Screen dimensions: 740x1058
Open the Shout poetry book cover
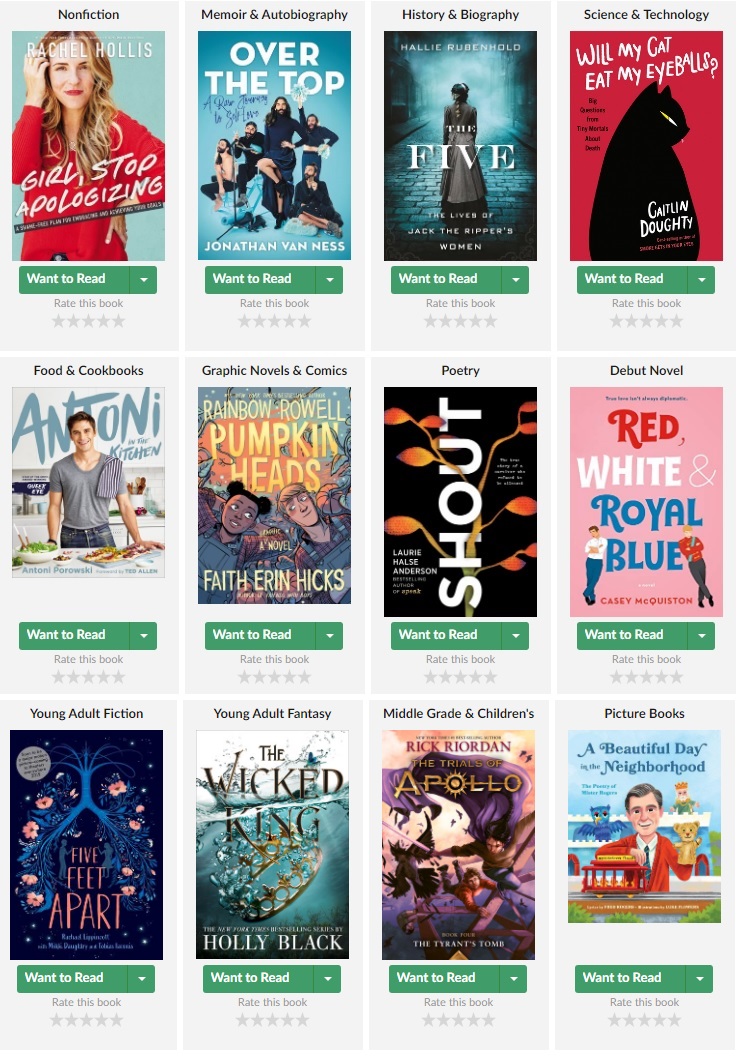pos(461,502)
